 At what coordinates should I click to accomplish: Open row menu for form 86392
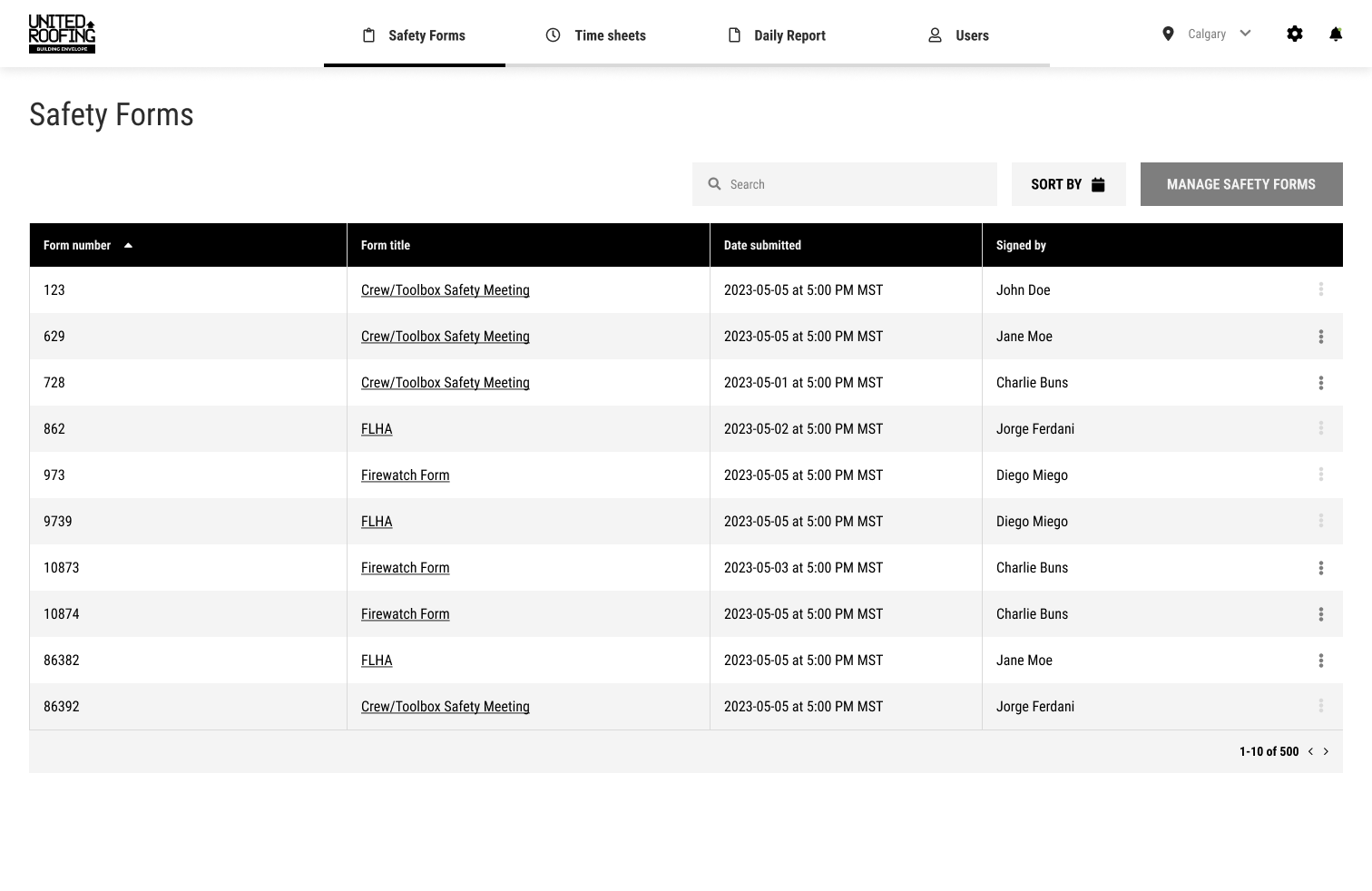coord(1321,706)
